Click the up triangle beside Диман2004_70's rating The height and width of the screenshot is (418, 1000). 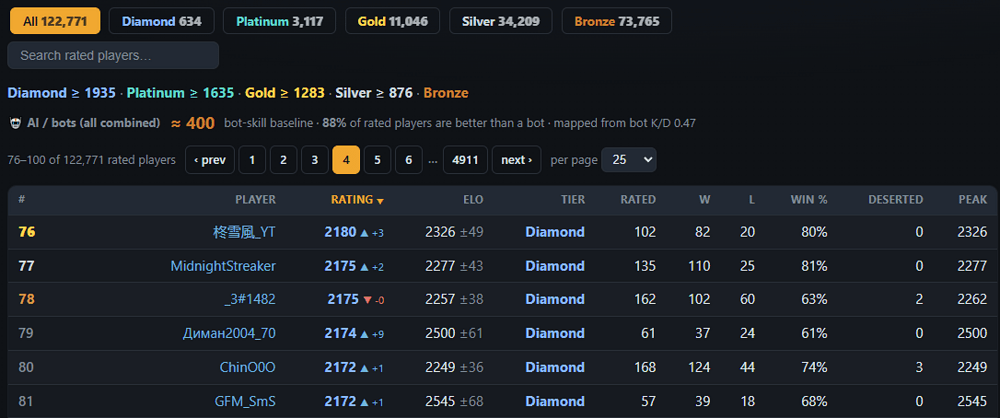(364, 334)
